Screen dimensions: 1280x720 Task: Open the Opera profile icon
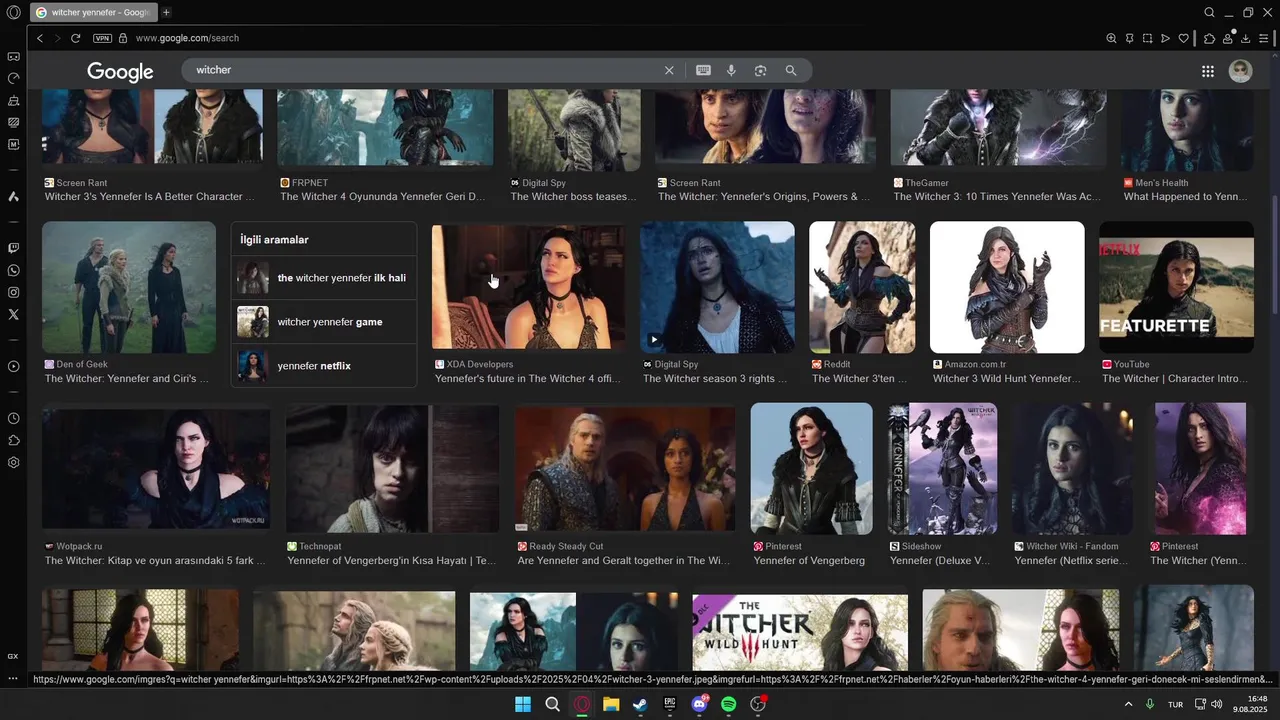click(1228, 38)
